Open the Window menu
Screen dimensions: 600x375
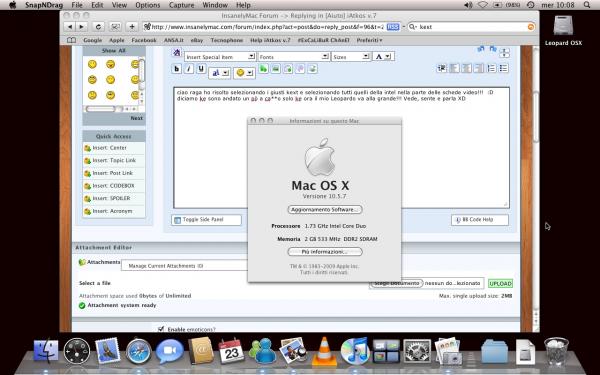pos(215,5)
